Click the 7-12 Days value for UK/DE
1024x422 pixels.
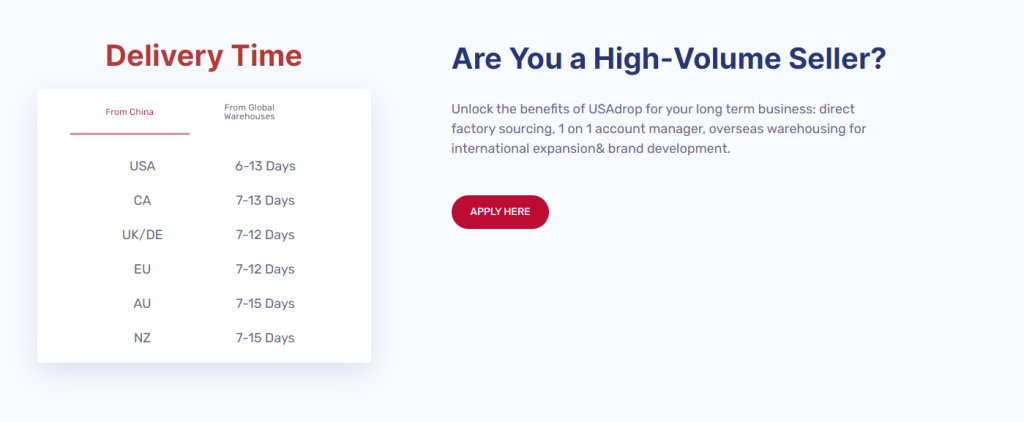[x=265, y=235]
